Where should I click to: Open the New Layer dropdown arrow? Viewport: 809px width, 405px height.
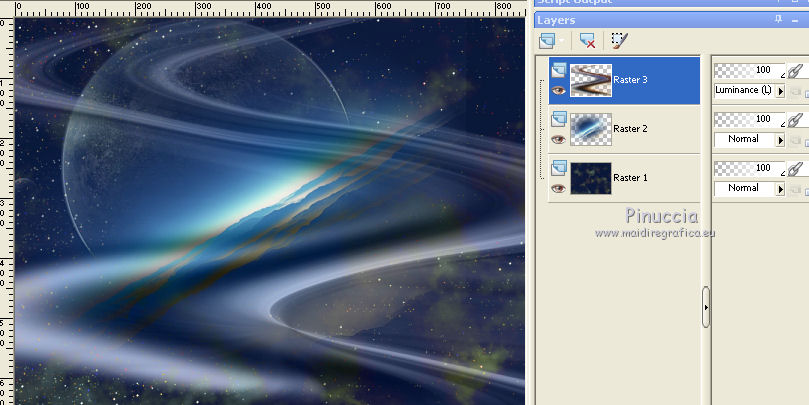coord(561,41)
